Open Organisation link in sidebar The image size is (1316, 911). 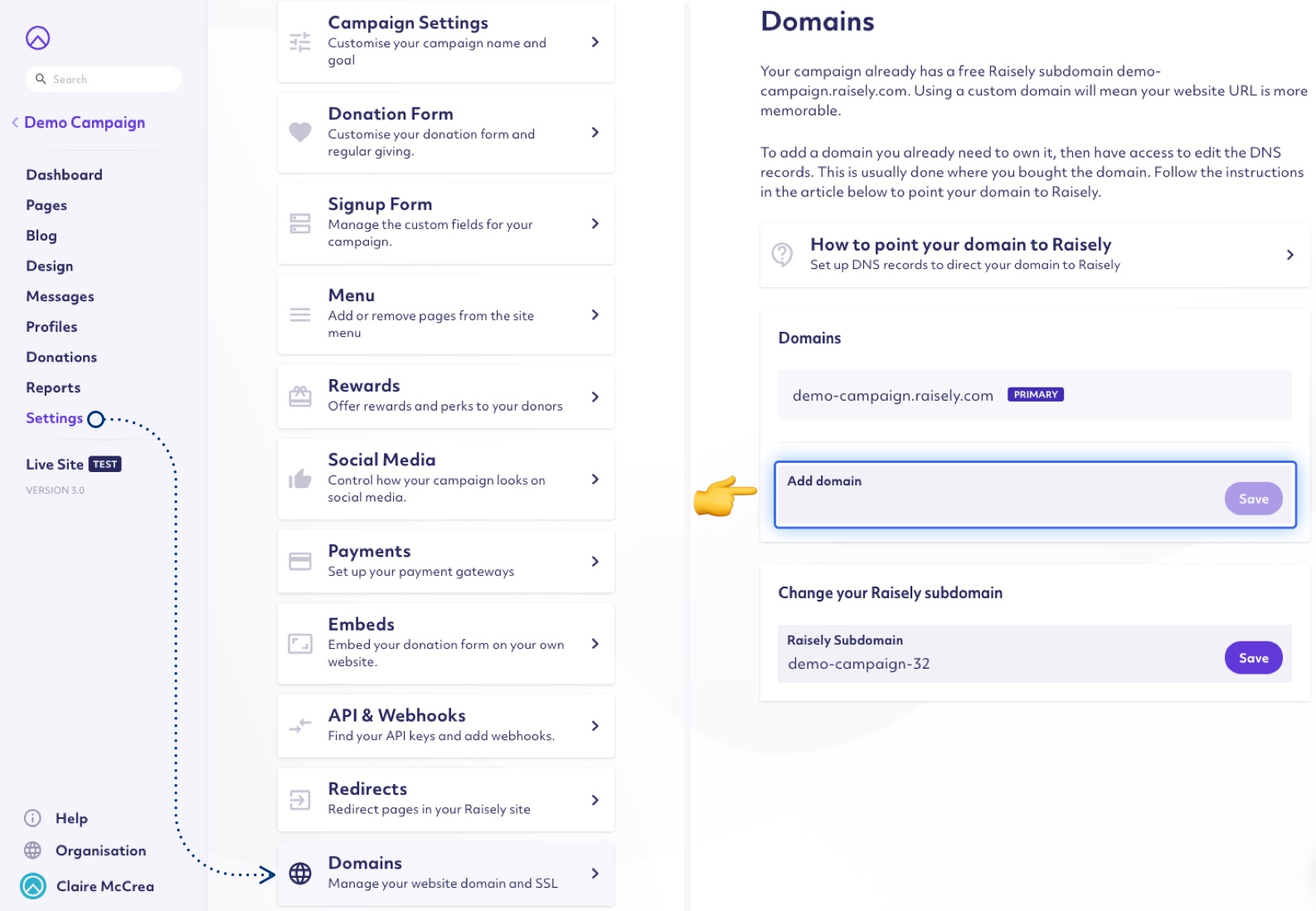100,850
